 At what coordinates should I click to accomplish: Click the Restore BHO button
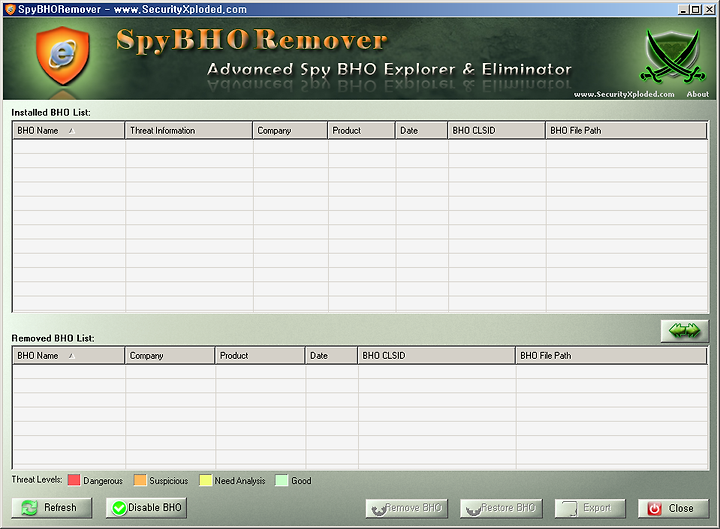click(501, 508)
